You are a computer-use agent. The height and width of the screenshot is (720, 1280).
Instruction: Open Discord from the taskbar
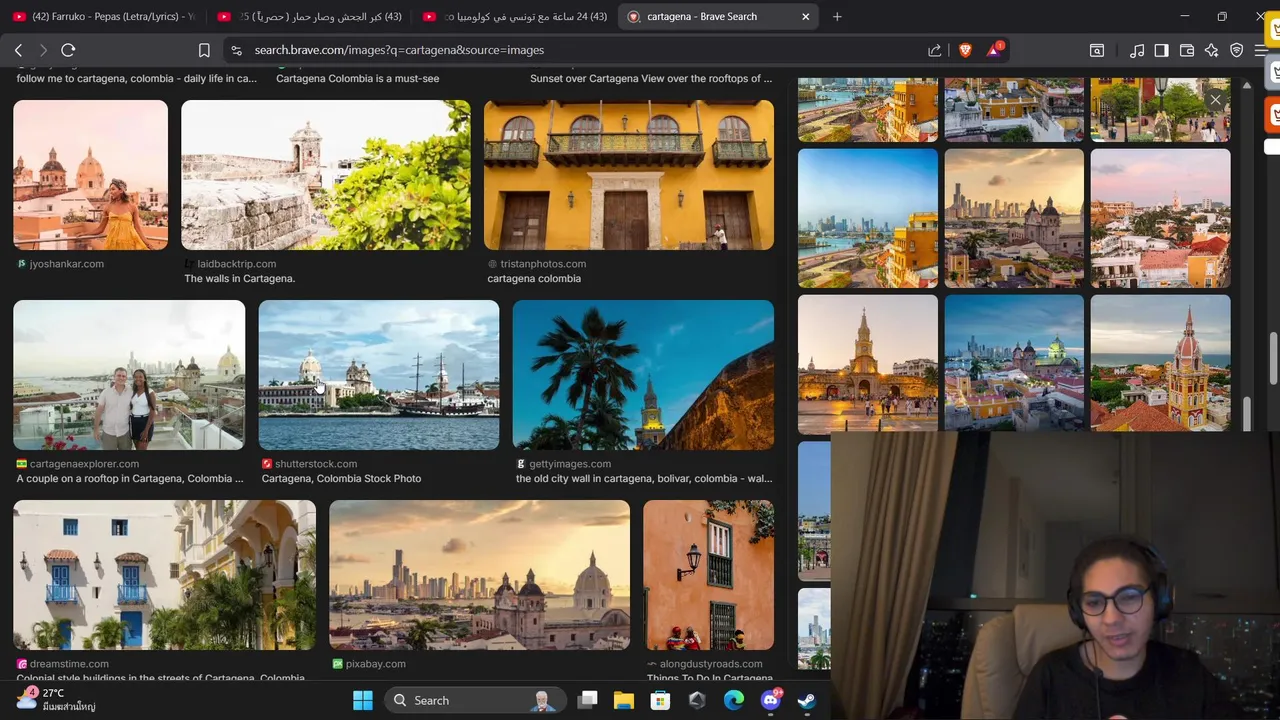click(x=771, y=700)
